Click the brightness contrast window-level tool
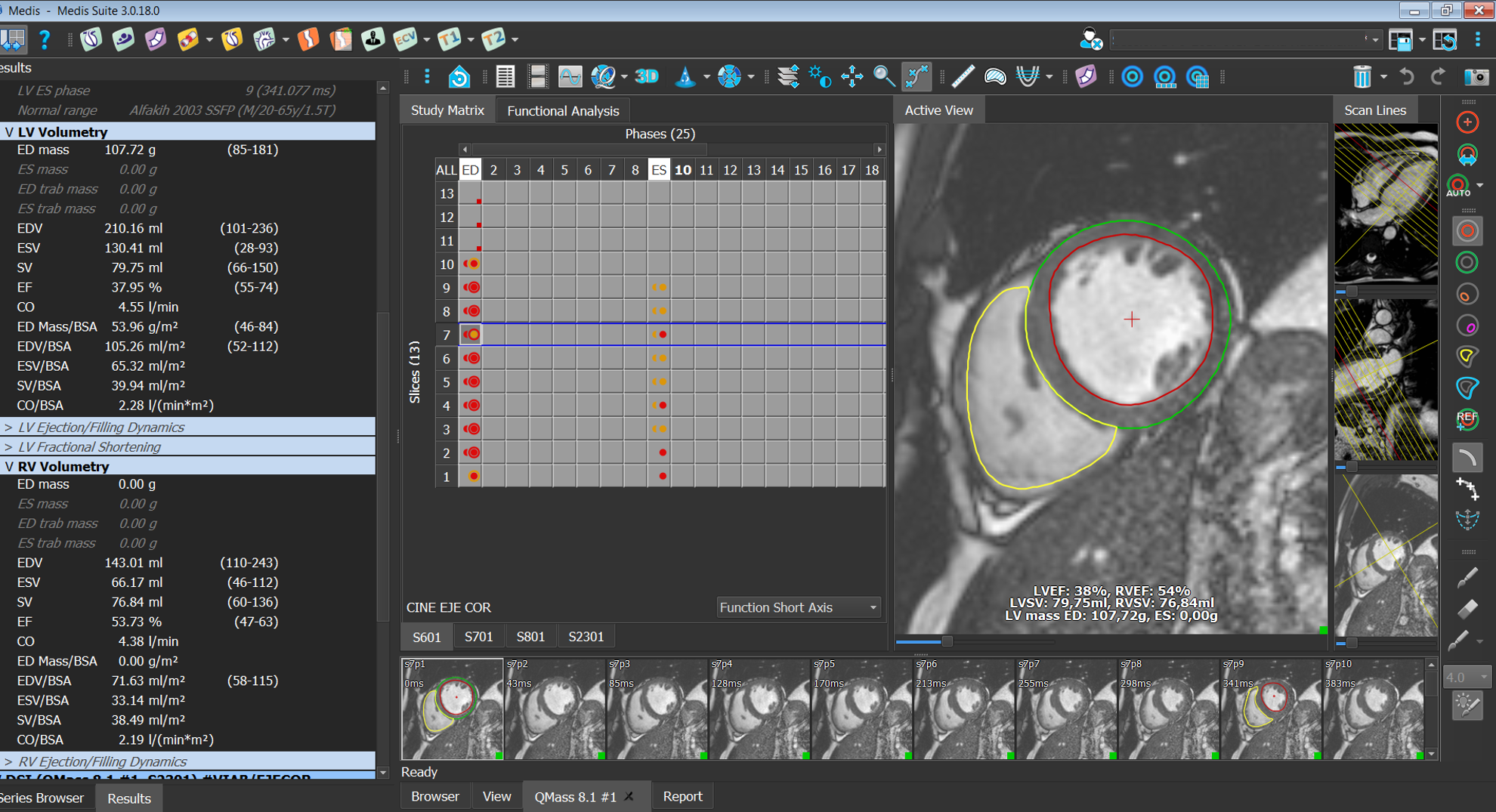 coord(820,76)
